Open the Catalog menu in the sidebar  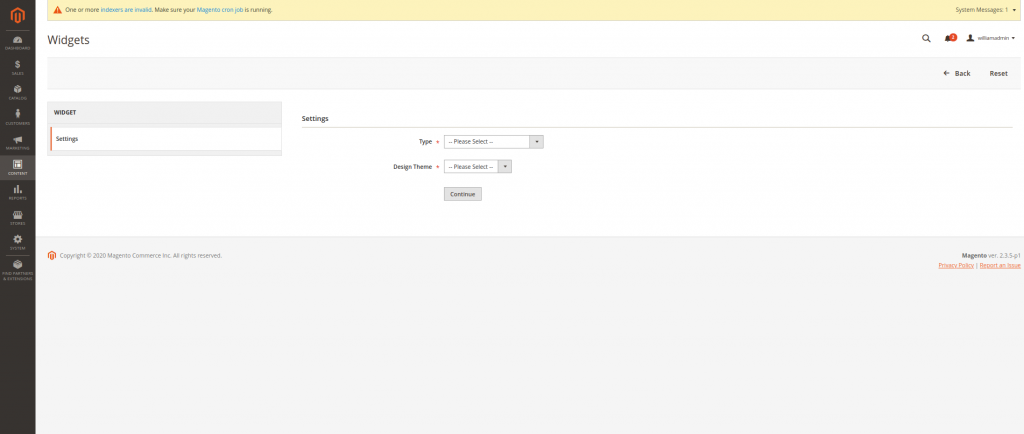17,92
